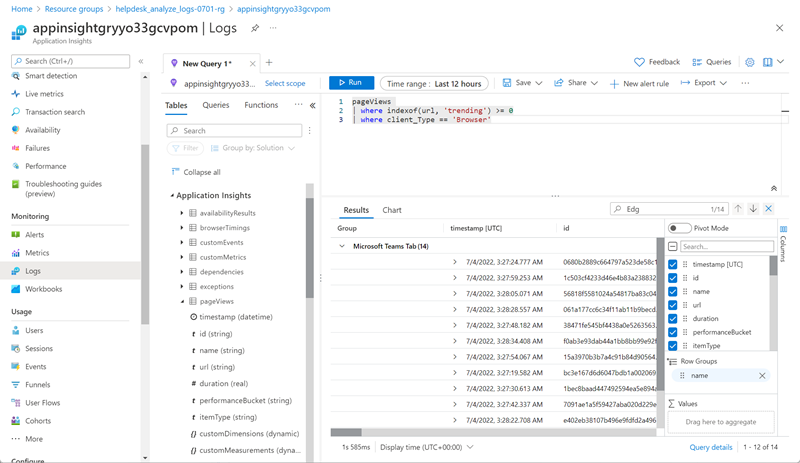The image size is (800, 463).
Task: Open Troubleshooting guides (preview)
Action: pos(63,188)
